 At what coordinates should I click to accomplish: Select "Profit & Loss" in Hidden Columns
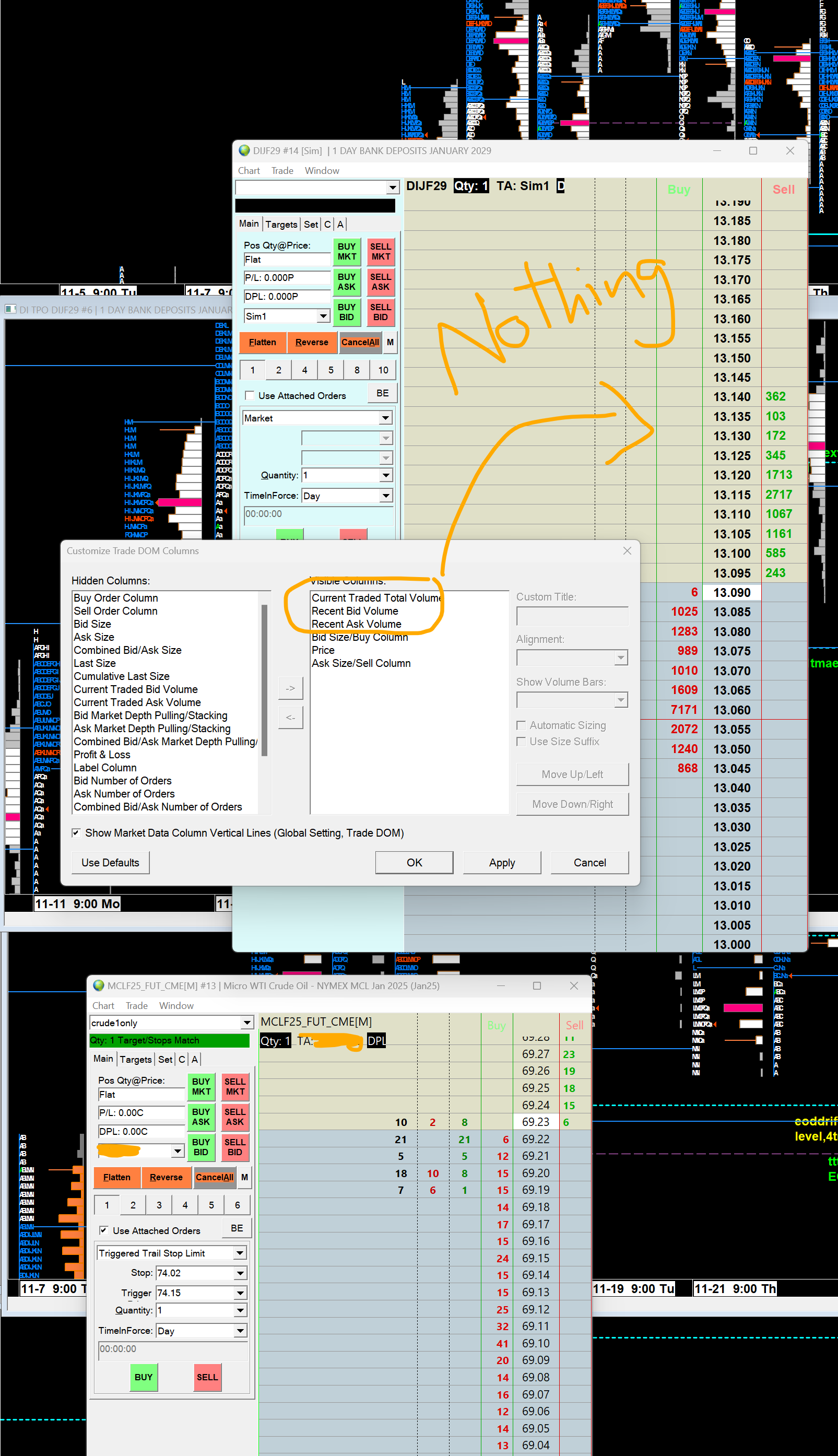[102, 755]
